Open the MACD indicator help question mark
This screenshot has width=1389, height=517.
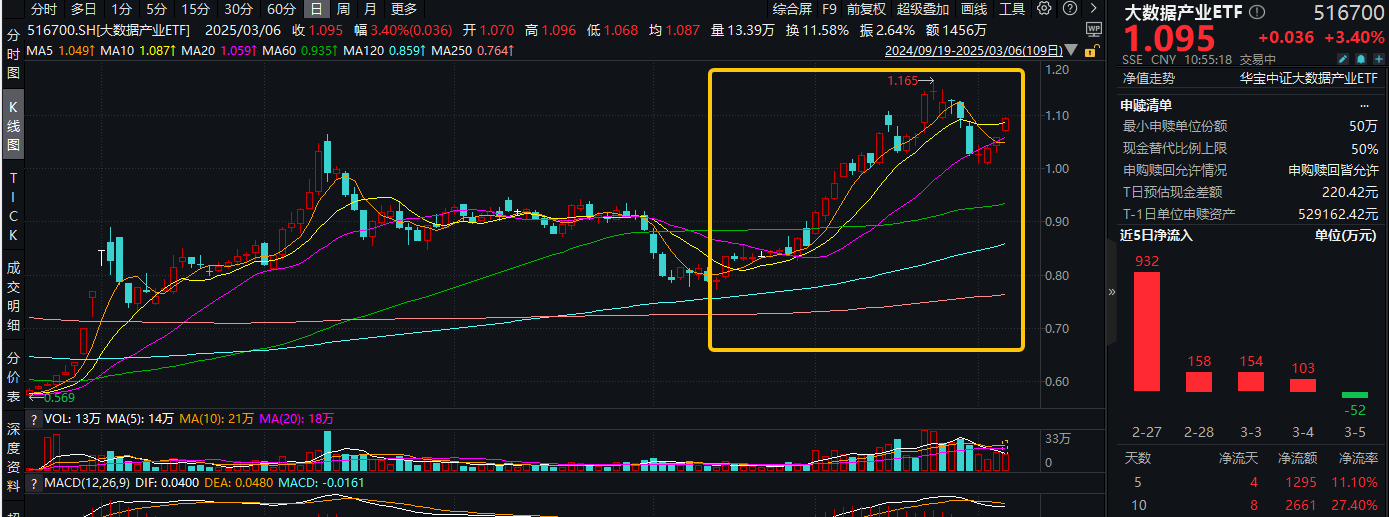click(x=34, y=483)
